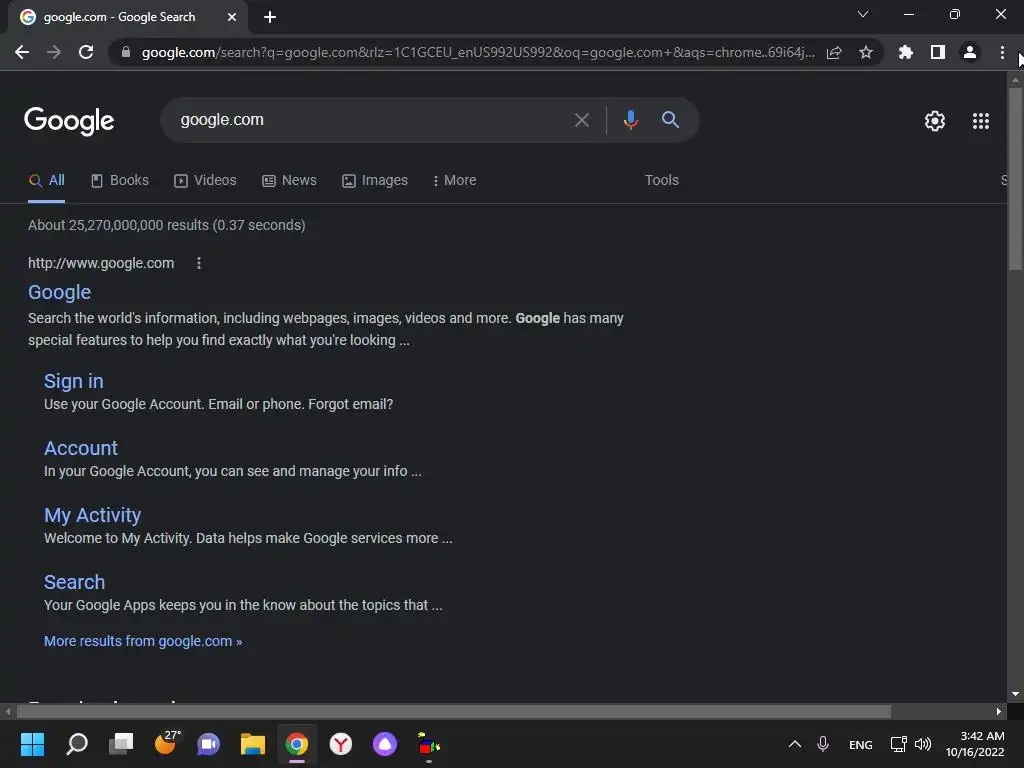
Task: Open the Google result title link
Action: click(59, 292)
